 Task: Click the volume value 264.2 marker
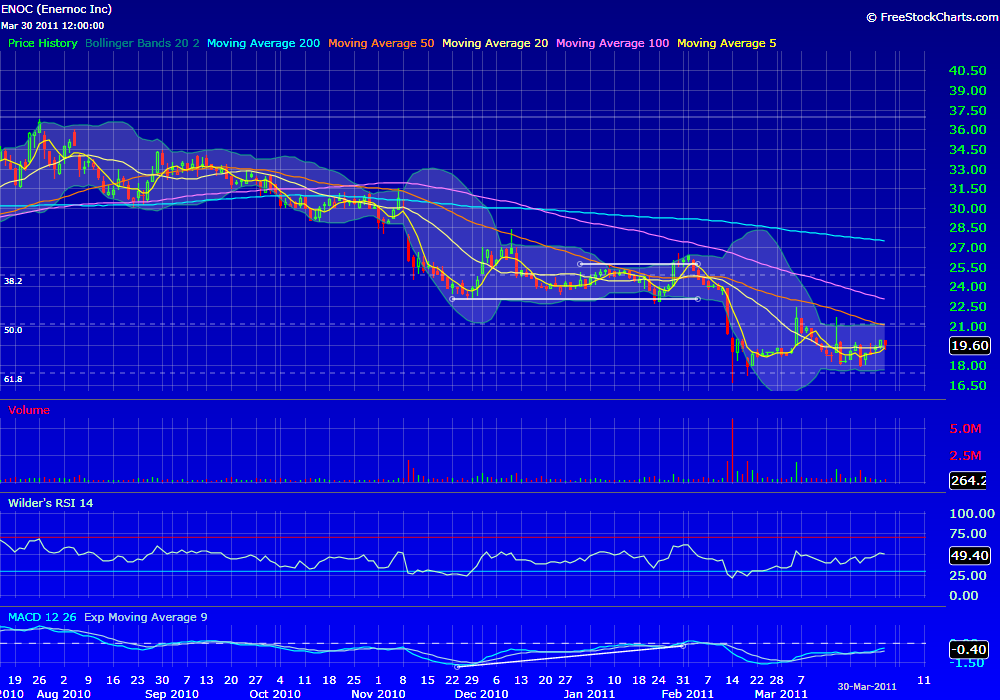click(967, 480)
